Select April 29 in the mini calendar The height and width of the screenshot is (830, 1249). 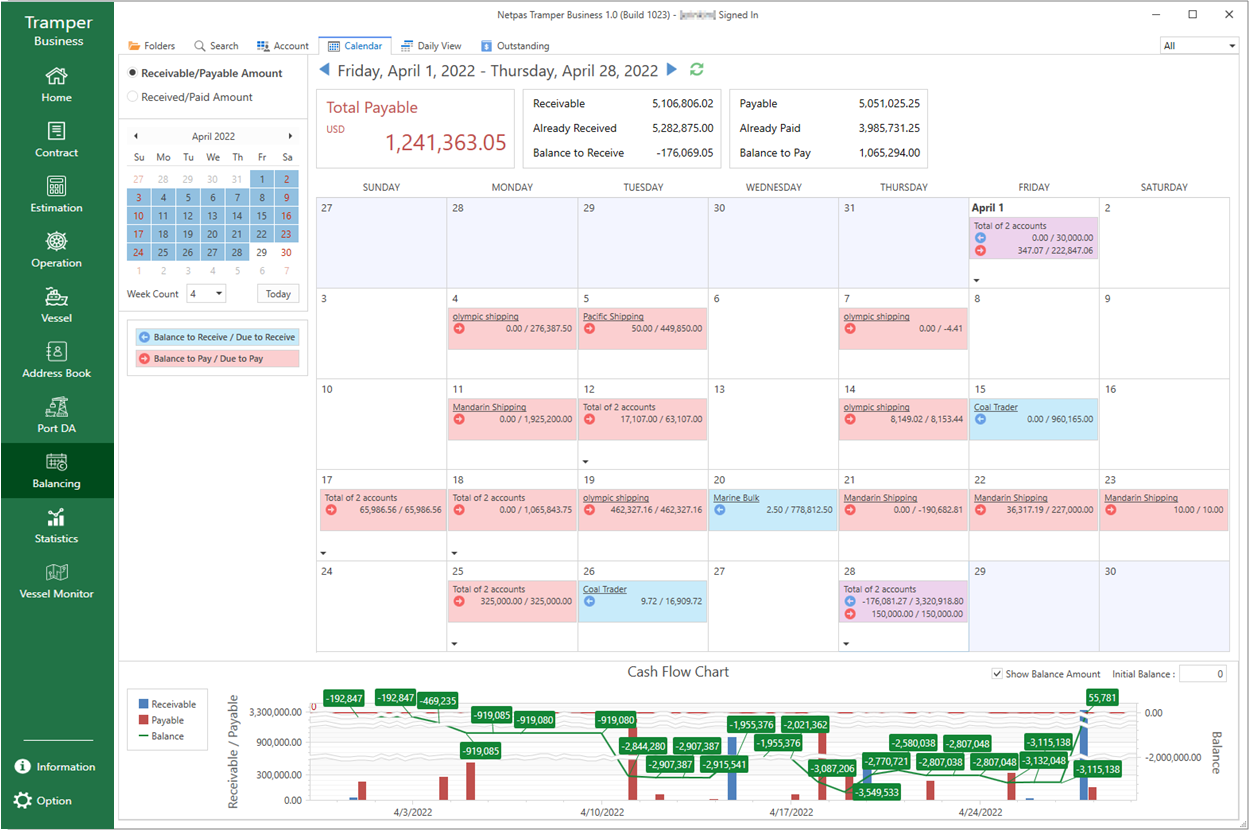point(262,252)
